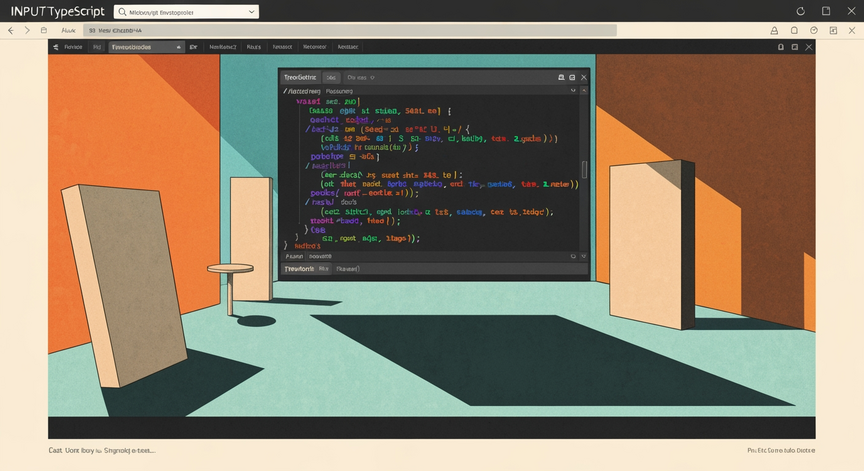Click the magnifier icon in the top search box
864x471 pixels.
[x=122, y=12]
